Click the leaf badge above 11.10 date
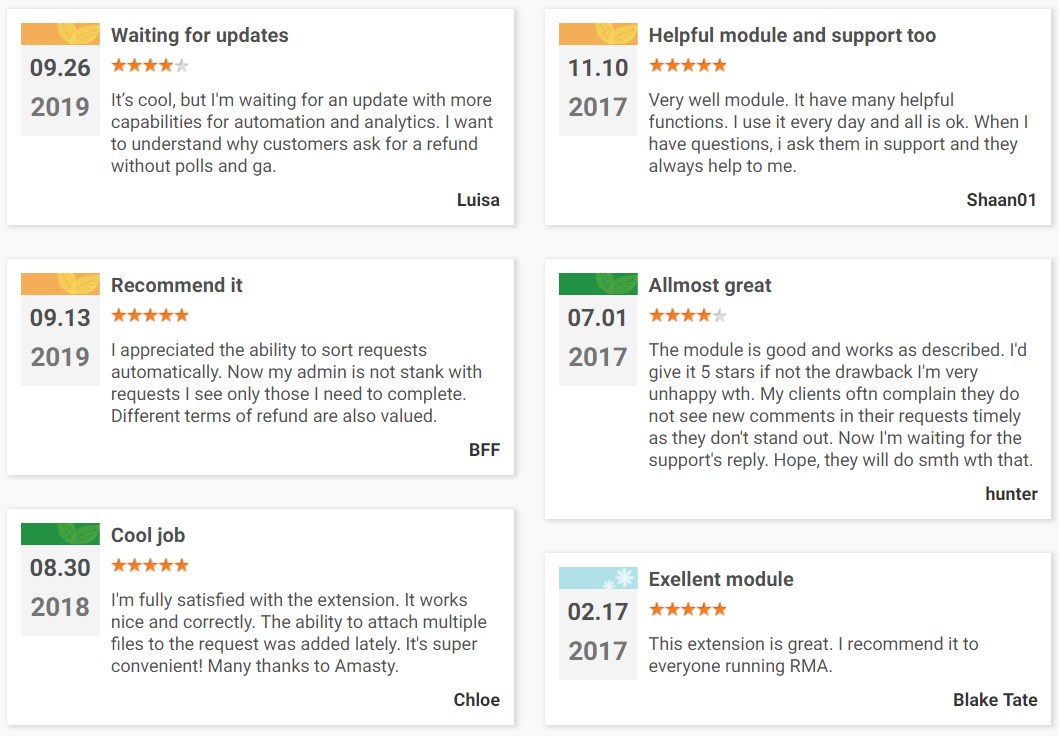Screen dimensions: 1059x736 tap(598, 34)
